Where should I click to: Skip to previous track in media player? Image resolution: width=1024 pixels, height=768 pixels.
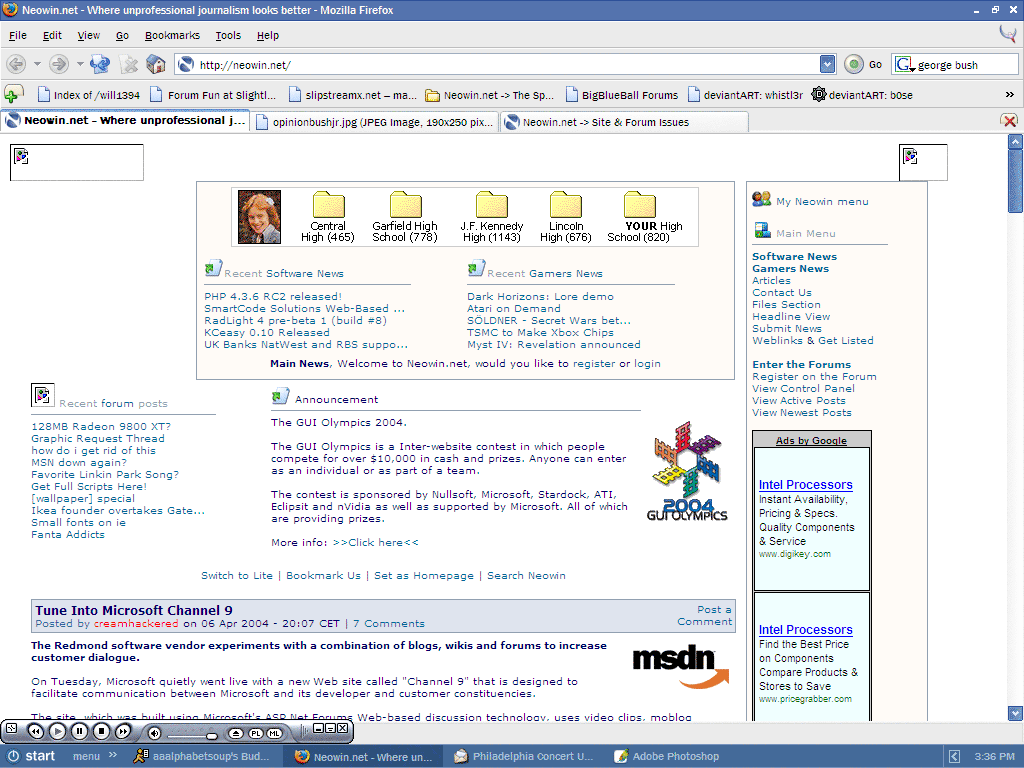pos(35,731)
